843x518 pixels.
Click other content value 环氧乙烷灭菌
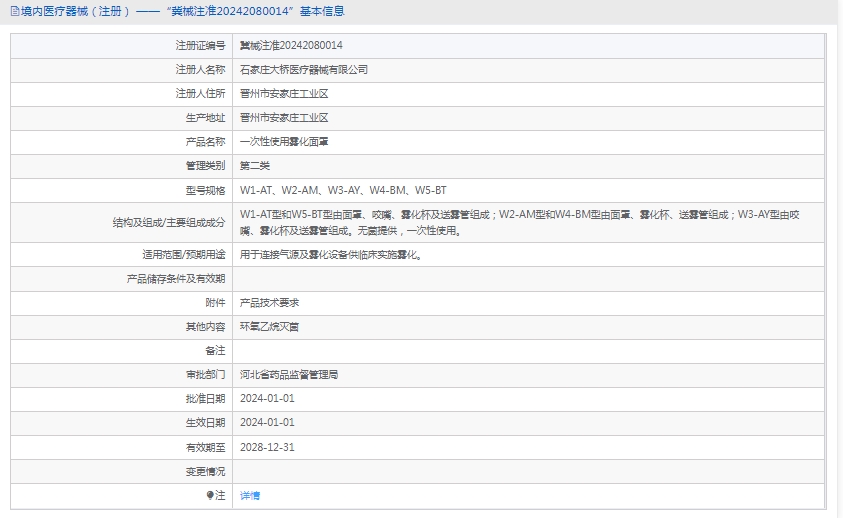click(269, 326)
